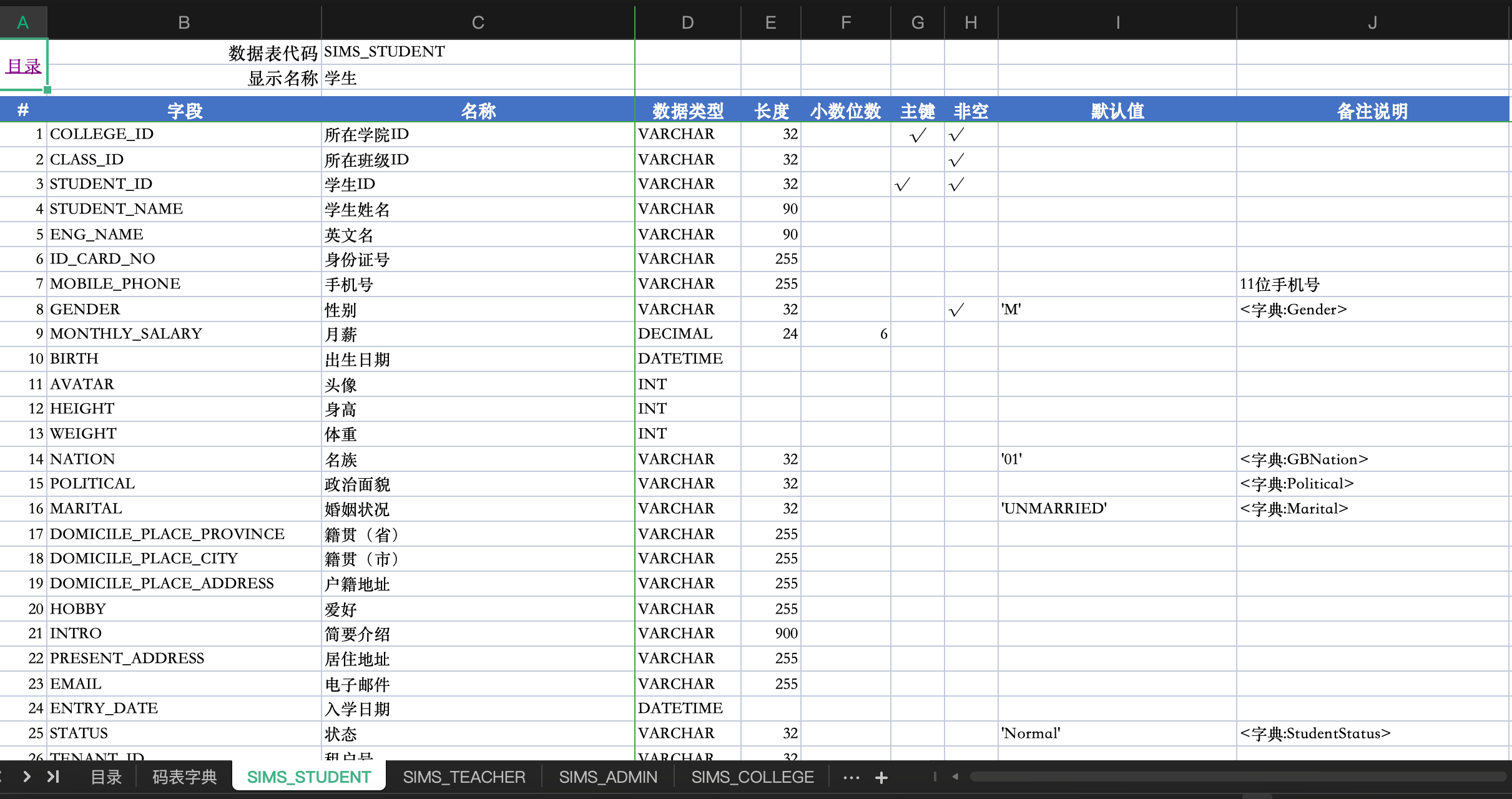Click the COLLEGE_ID primary key checkmark
The height and width of the screenshot is (799, 1512).
click(x=918, y=135)
